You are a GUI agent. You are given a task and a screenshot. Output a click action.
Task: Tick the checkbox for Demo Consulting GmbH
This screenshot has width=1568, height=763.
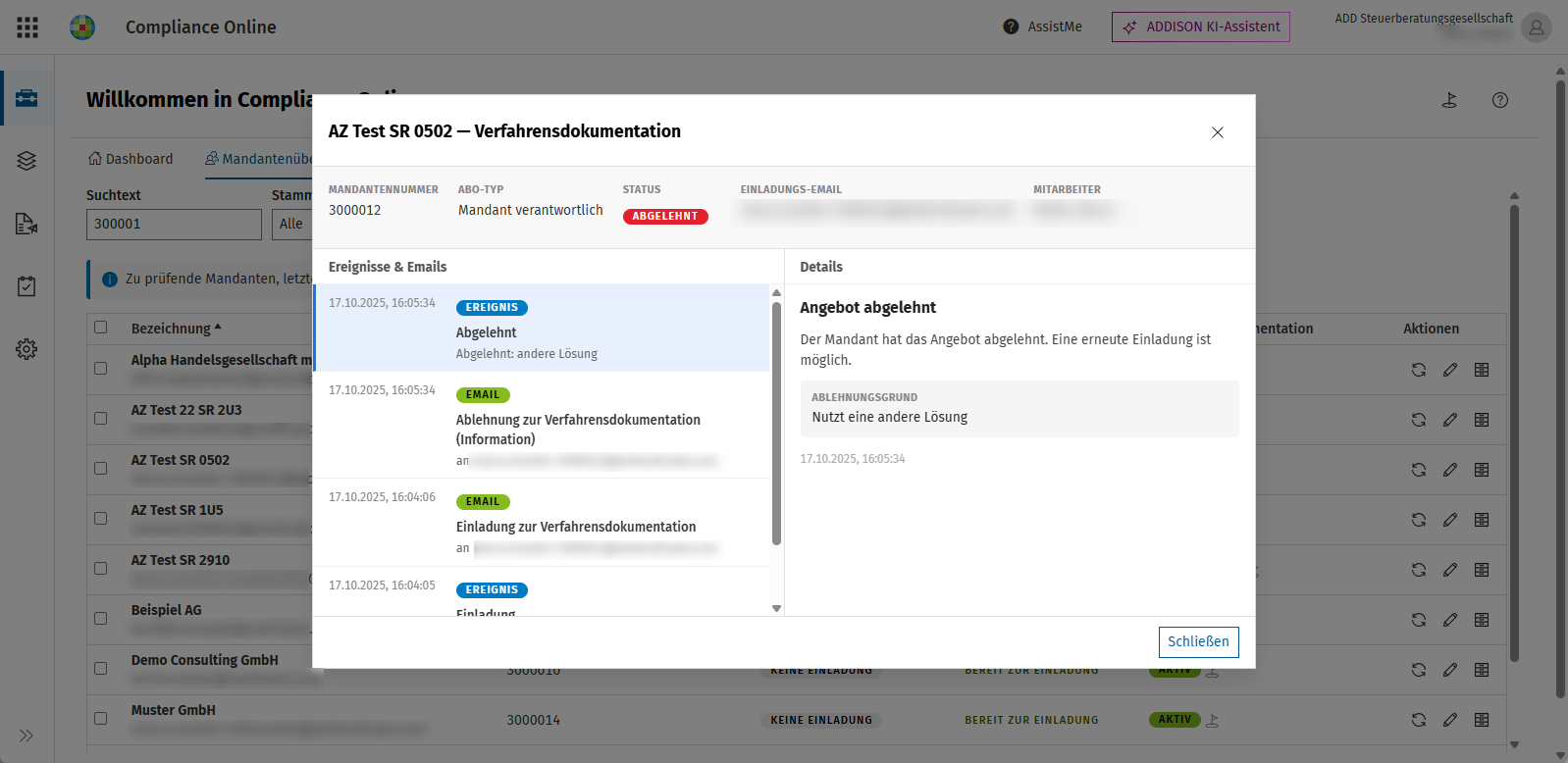[x=100, y=668]
